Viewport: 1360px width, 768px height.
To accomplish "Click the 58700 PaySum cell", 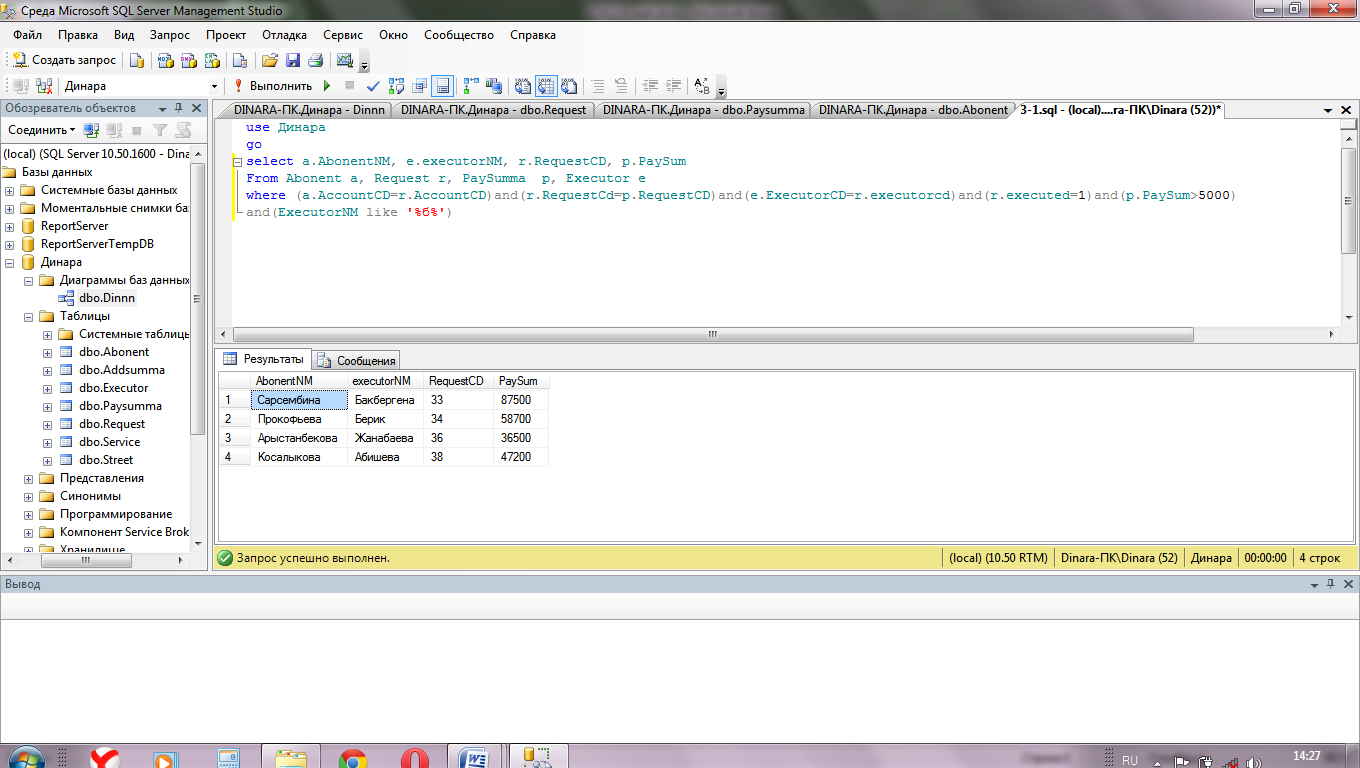I will point(521,419).
